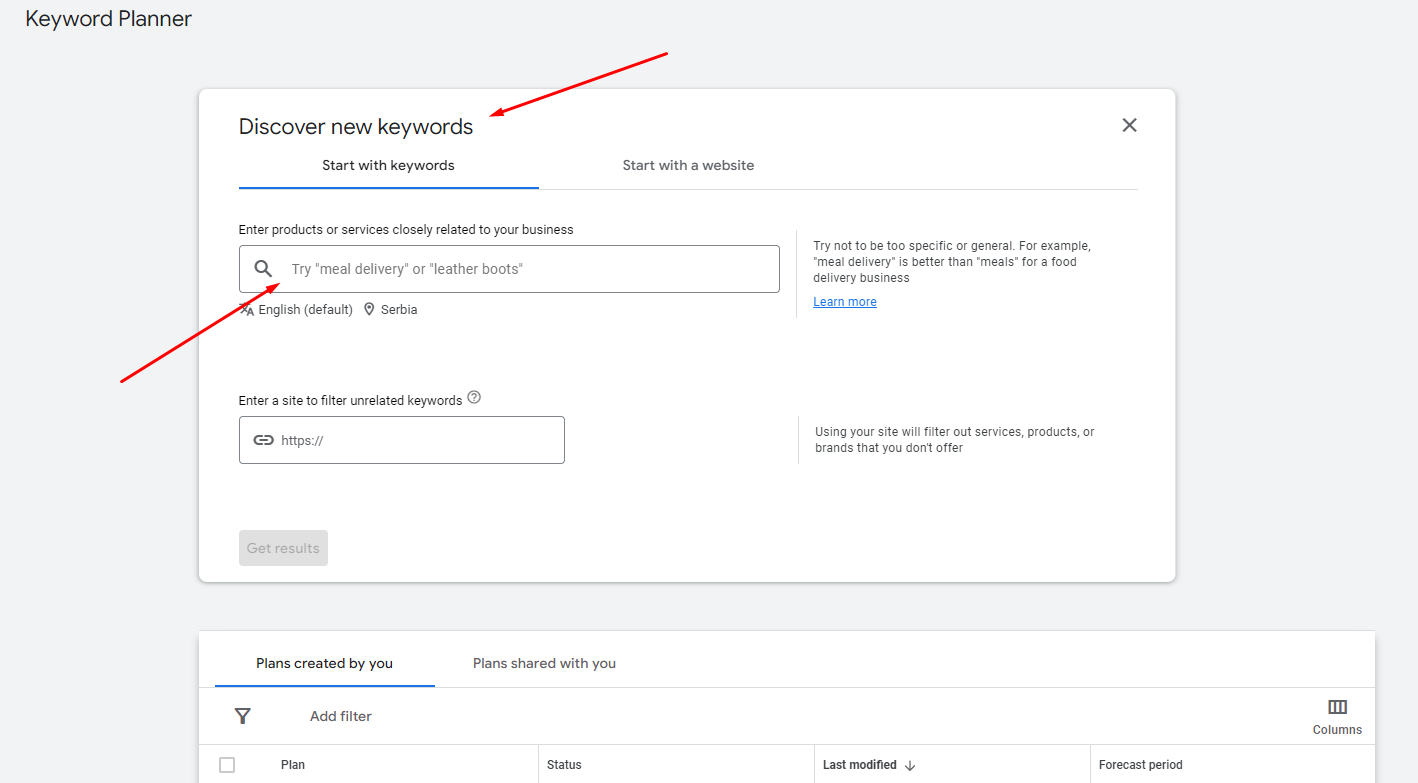Viewport: 1418px width, 783px height.
Task: Click the help icon next to site filter
Action: click(474, 398)
